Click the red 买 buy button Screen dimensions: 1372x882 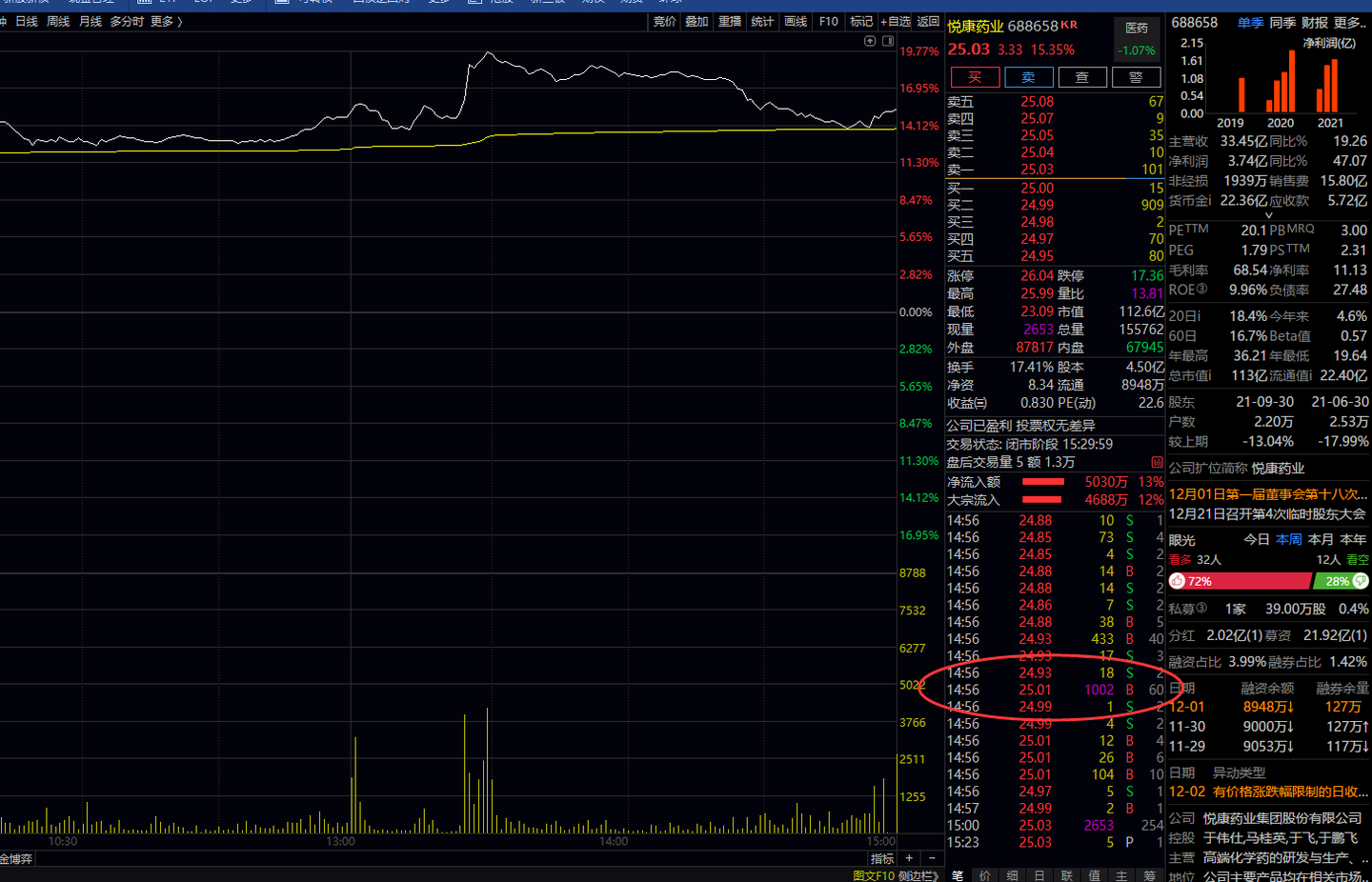975,77
